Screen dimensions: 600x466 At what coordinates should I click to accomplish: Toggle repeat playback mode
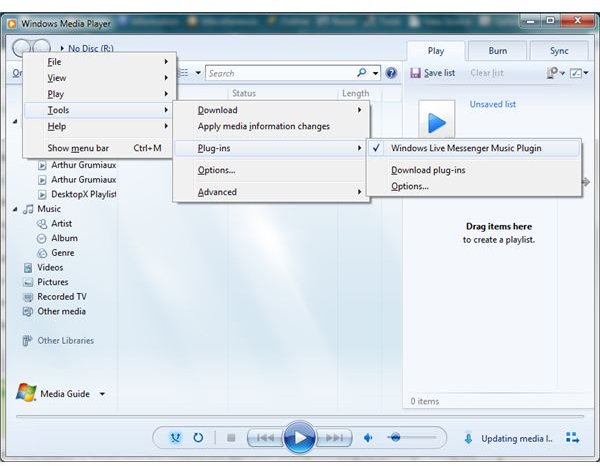(x=198, y=437)
